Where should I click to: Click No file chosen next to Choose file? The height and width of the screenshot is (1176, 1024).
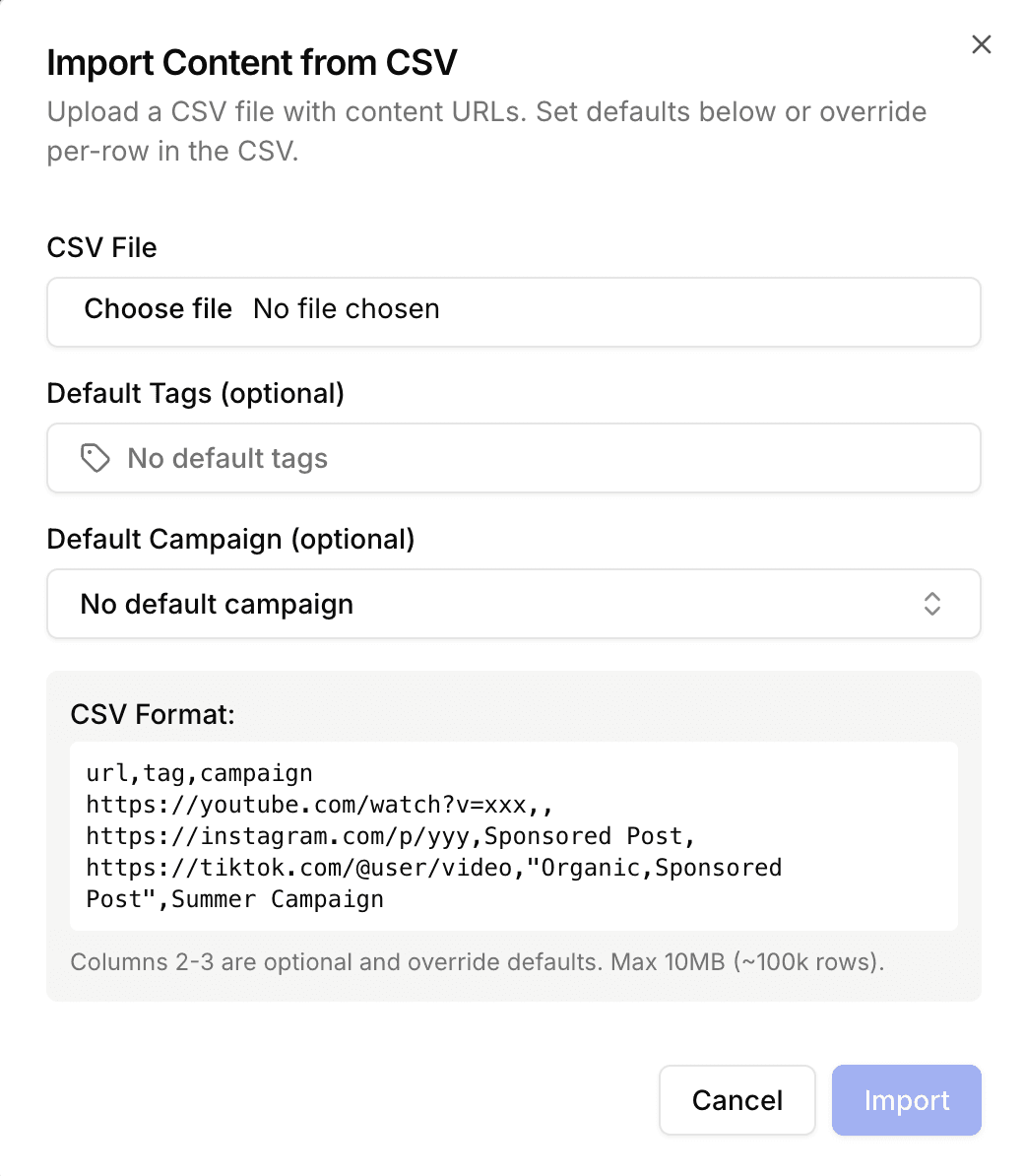346,308
